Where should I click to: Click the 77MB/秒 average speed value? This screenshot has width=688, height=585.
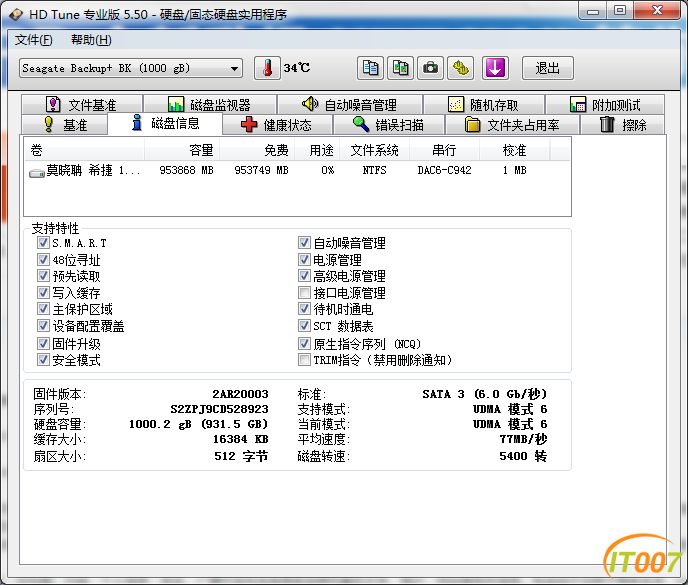coord(523,439)
